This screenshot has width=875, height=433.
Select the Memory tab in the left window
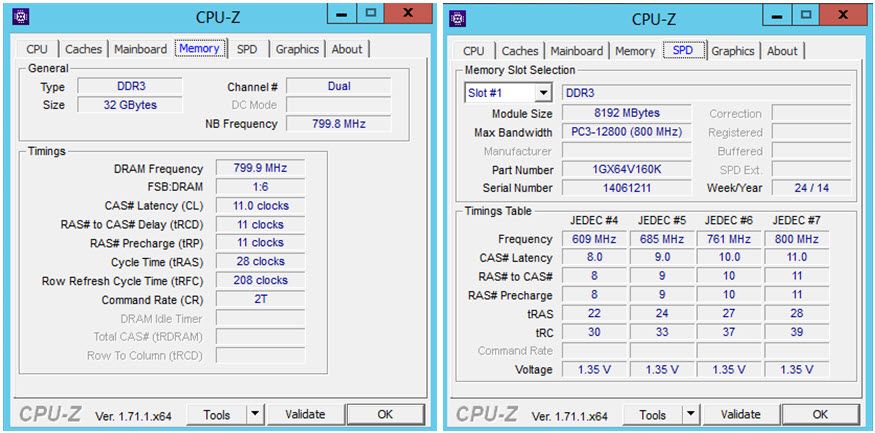pyautogui.click(x=199, y=49)
